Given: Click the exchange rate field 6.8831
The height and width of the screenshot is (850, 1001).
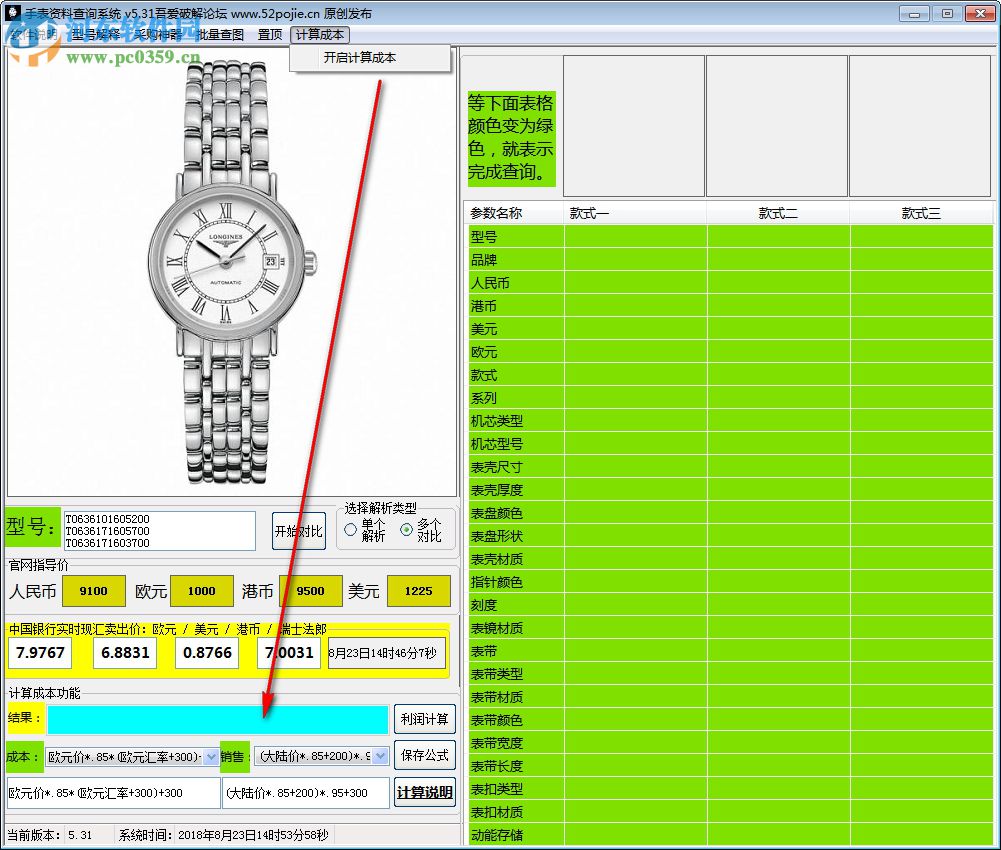Looking at the screenshot, I should coord(125,653).
